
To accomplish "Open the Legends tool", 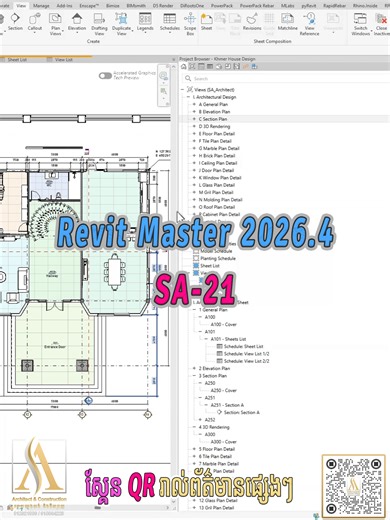I will point(145,22).
